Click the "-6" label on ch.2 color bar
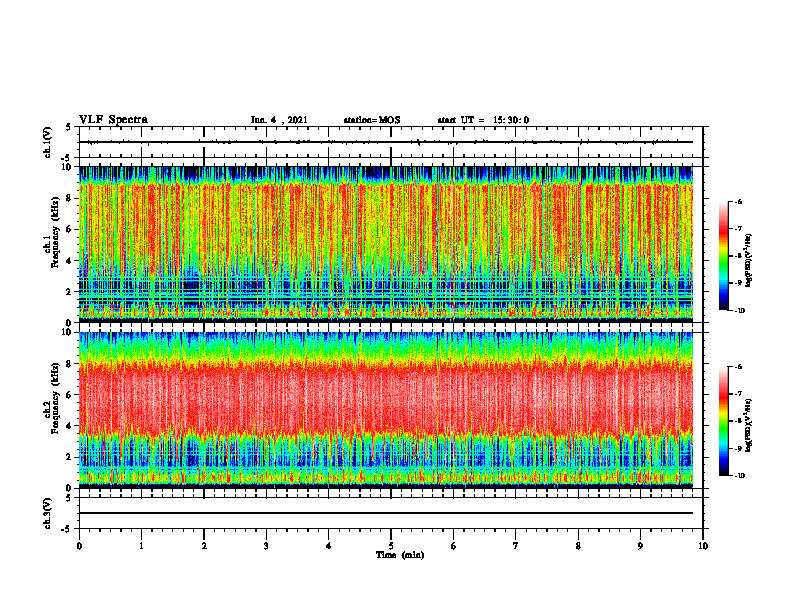792x612 pixels. pyautogui.click(x=739, y=367)
